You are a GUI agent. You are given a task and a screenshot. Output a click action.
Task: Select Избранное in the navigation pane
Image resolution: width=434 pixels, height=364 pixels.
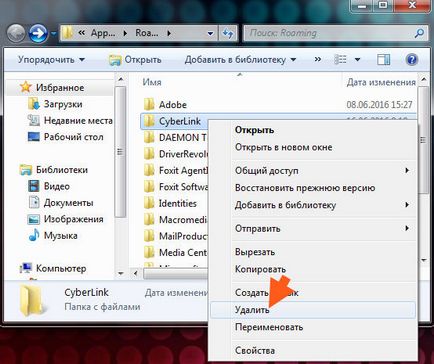click(60, 88)
